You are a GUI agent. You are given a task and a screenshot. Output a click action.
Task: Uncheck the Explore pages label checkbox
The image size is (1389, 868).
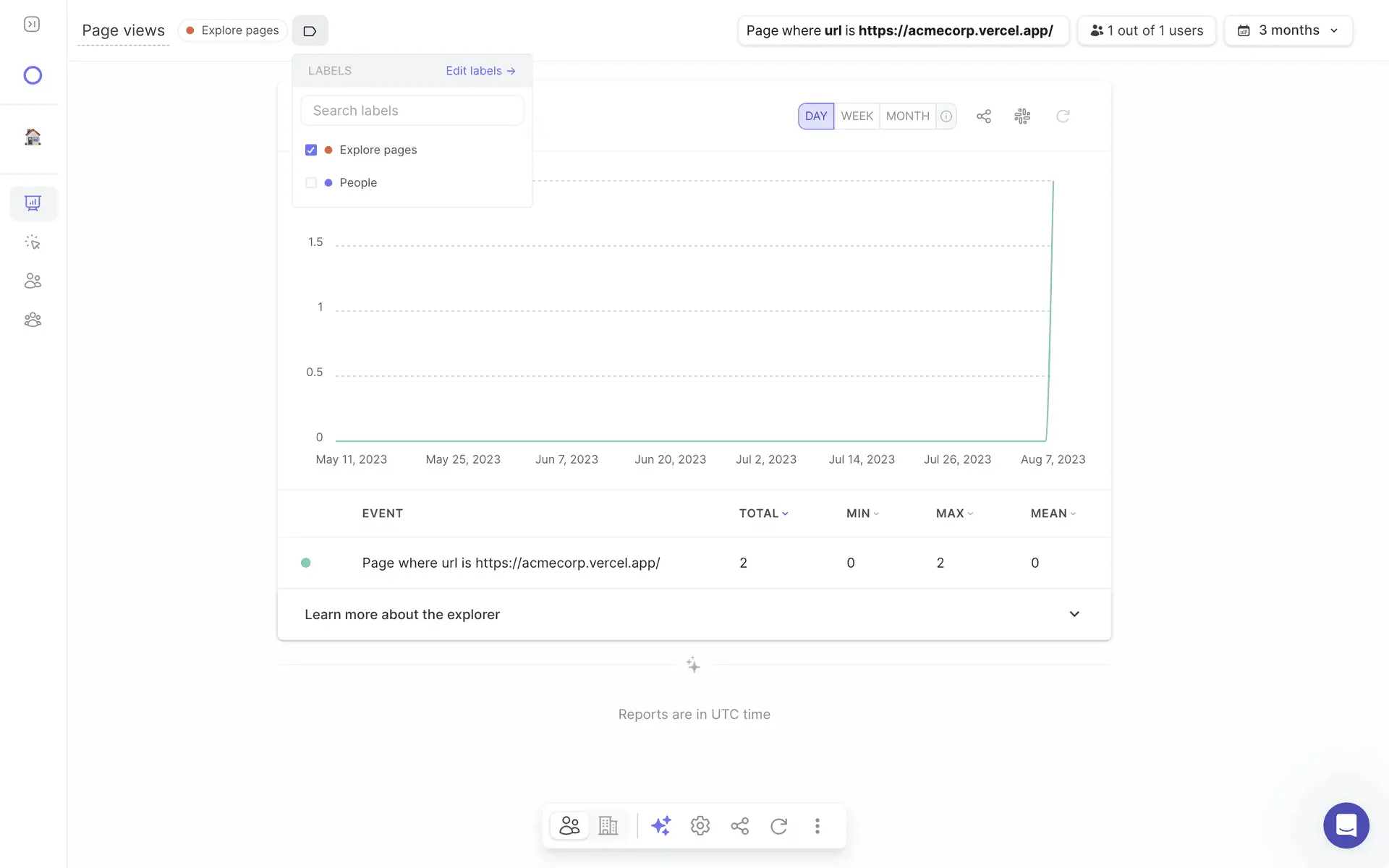point(311,150)
